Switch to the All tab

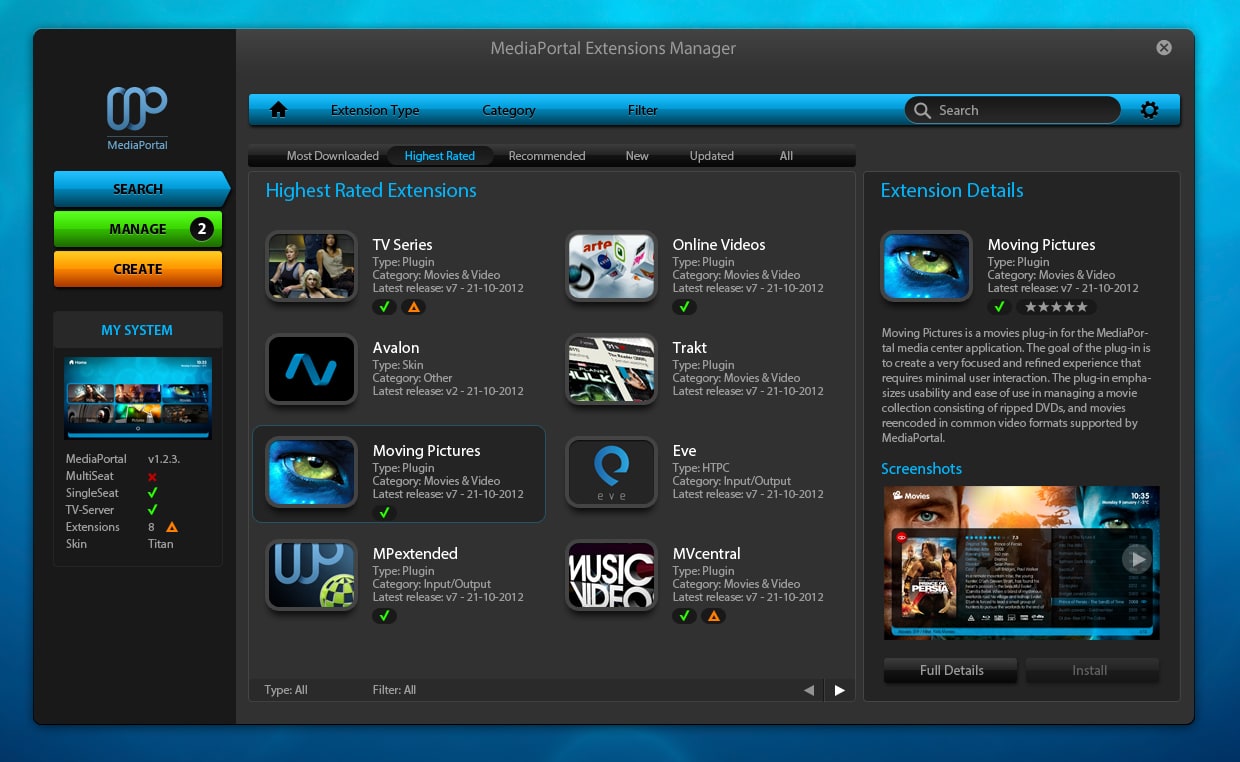pyautogui.click(x=786, y=156)
